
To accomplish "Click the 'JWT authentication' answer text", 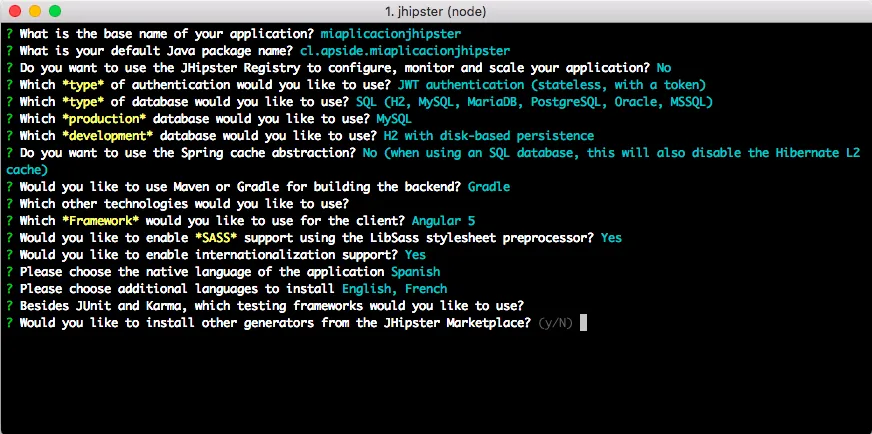I will (461, 85).
